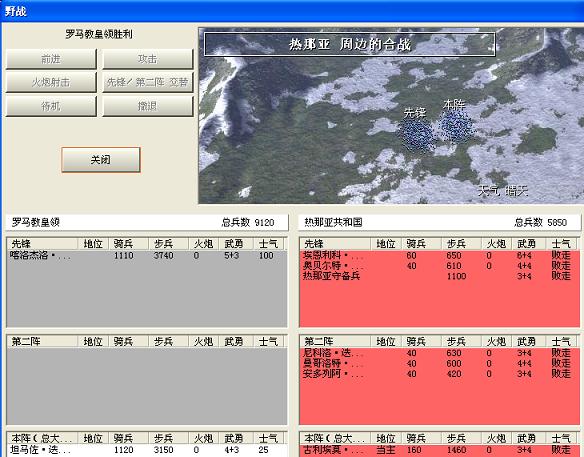Viewport: 584px width, 457px height.
Task: Click the 攻击 attack button
Action: point(148,59)
